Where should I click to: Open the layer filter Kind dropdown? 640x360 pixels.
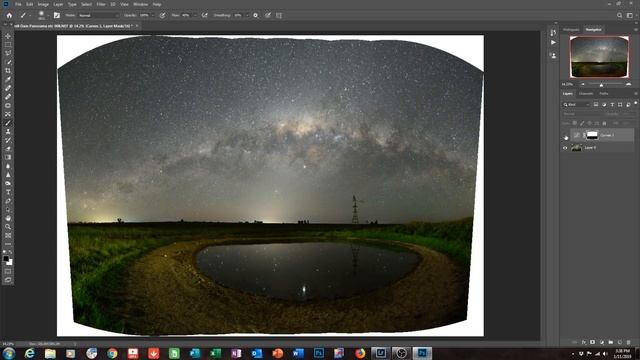tap(576, 105)
